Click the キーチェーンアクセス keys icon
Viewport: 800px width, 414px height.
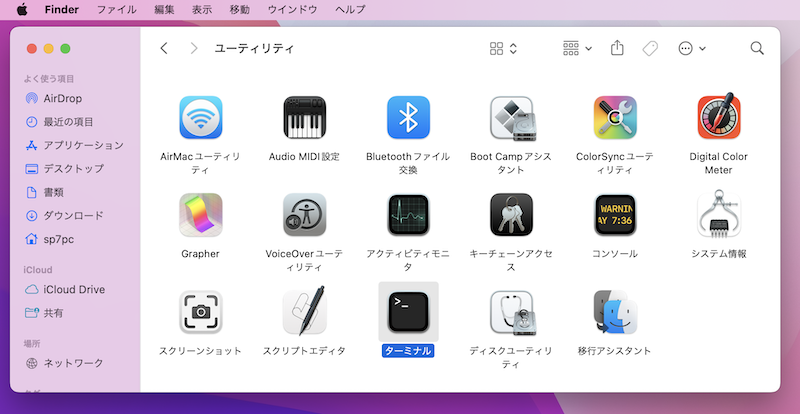[x=511, y=215]
